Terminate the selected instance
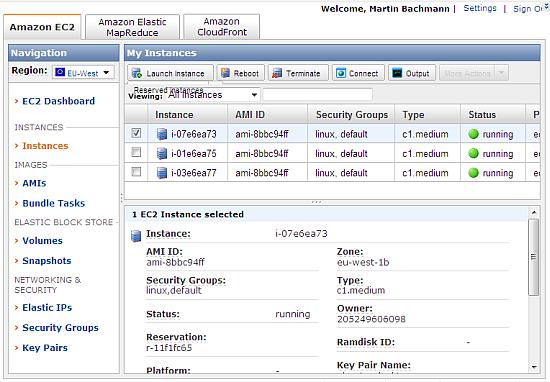The height and width of the screenshot is (382, 550). point(298,73)
